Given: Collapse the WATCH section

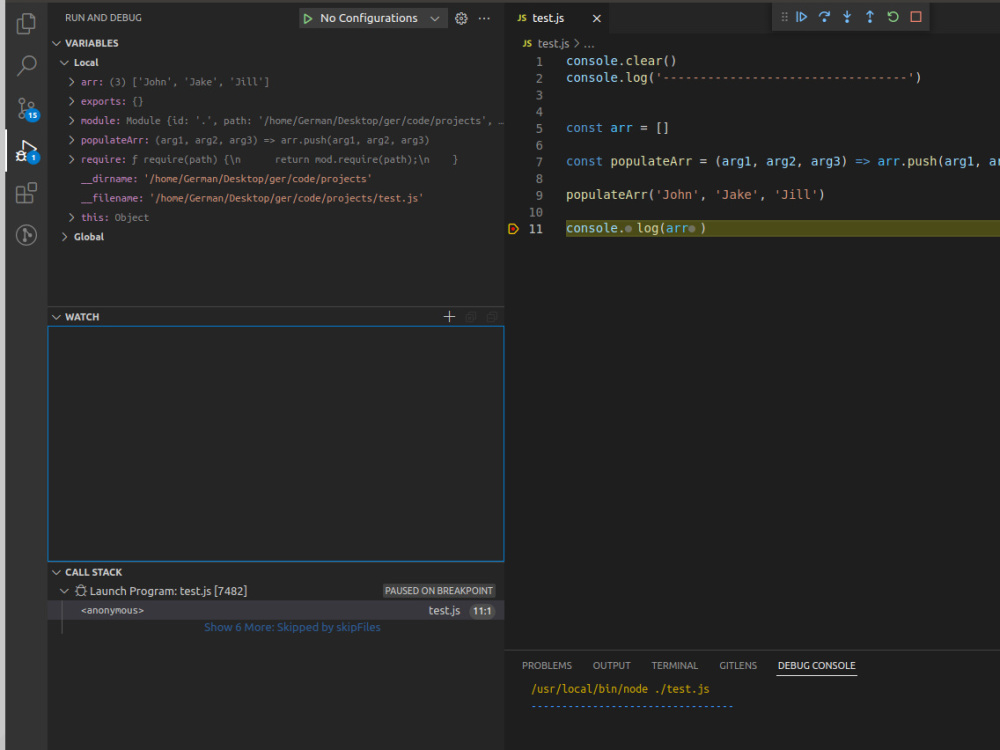Looking at the screenshot, I should click(x=57, y=317).
